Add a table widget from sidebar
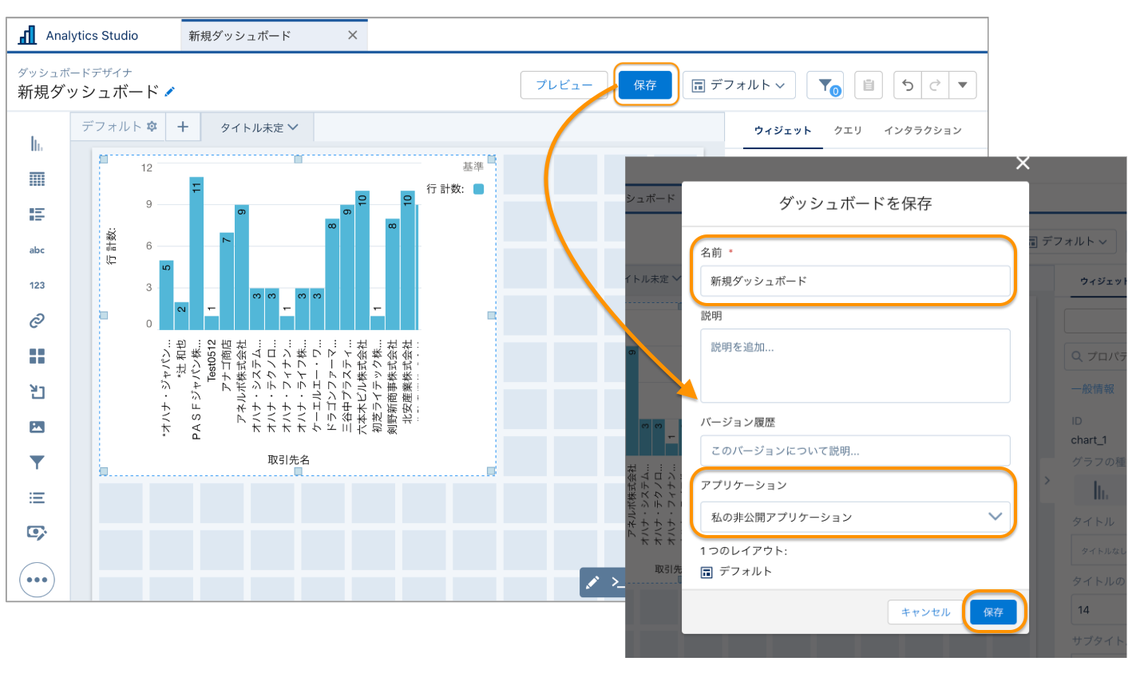1148x685 pixels. click(x=37, y=179)
